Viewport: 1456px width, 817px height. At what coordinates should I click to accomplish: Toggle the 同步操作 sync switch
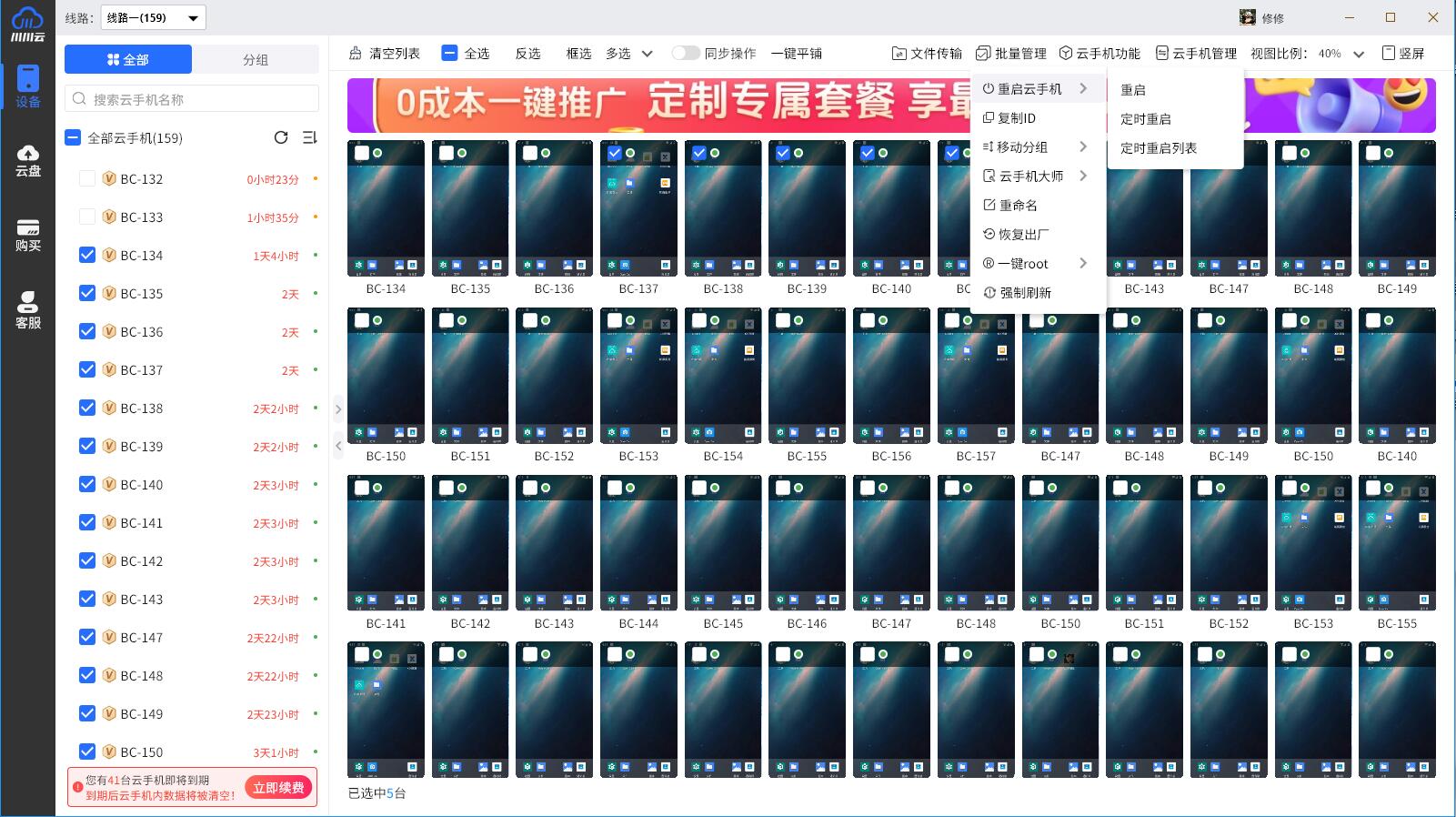[x=686, y=54]
